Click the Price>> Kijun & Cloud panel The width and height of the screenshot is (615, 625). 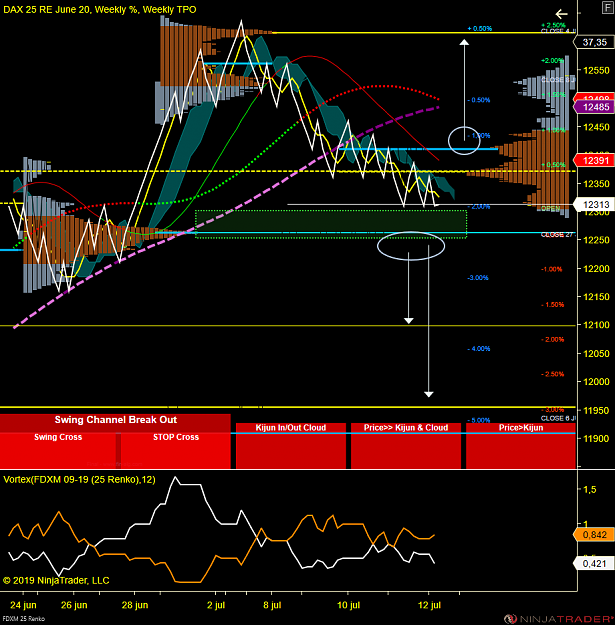(406, 446)
